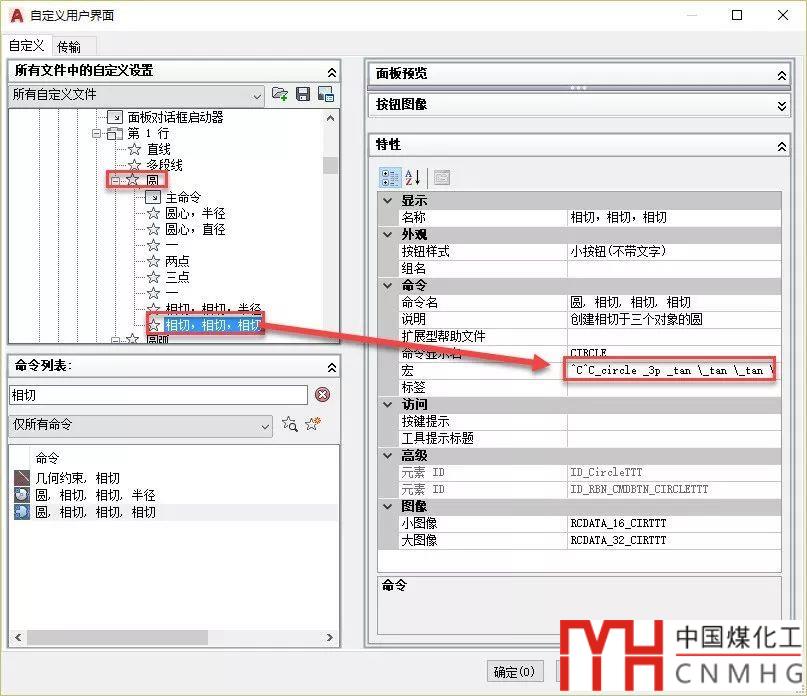Click the alphabetical sort properties icon
Image resolution: width=807 pixels, height=696 pixels.
413,178
